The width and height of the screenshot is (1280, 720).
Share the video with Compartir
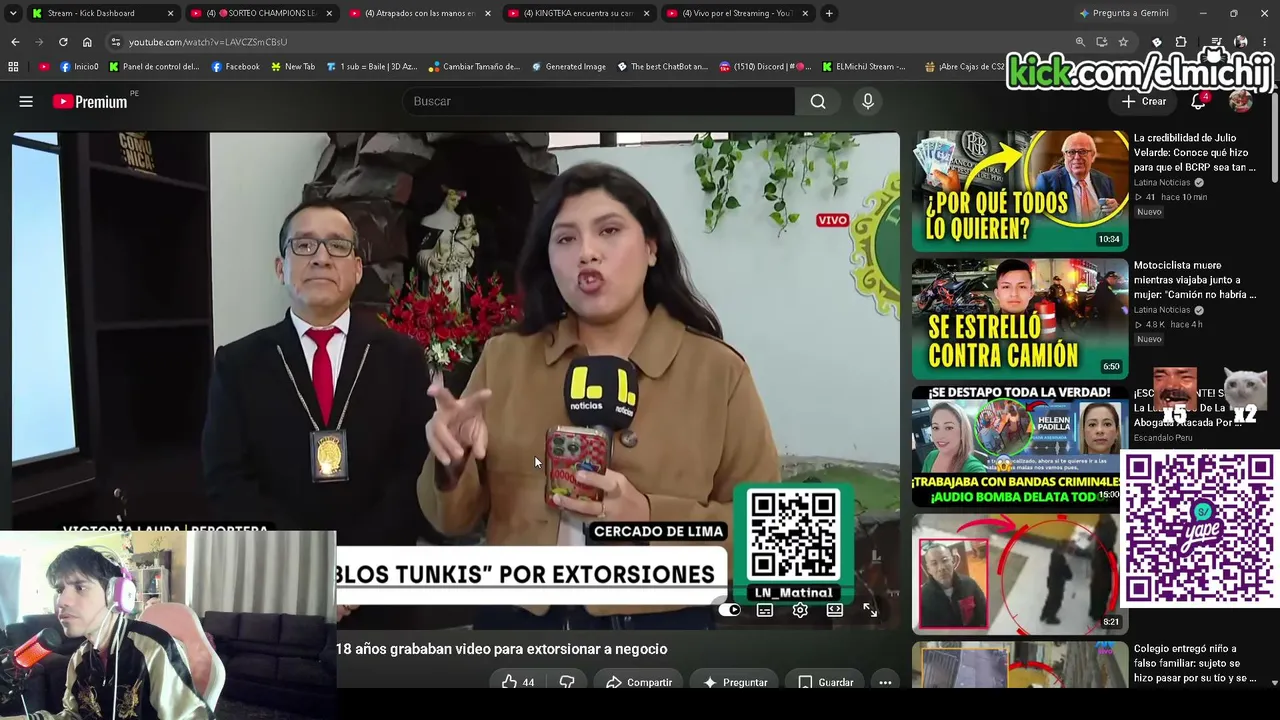coord(639,682)
